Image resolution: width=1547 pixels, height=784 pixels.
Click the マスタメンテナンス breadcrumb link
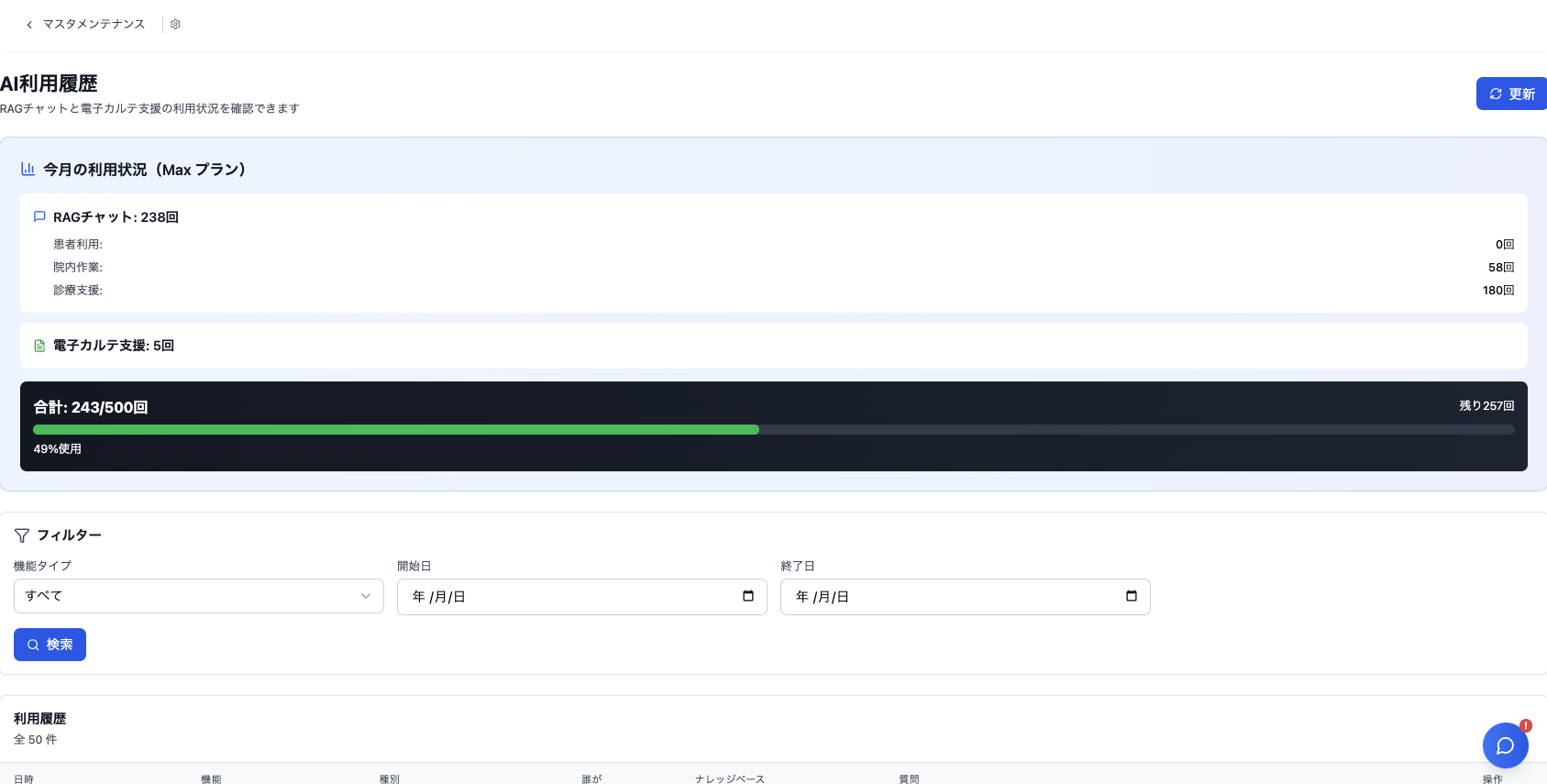pos(94,25)
